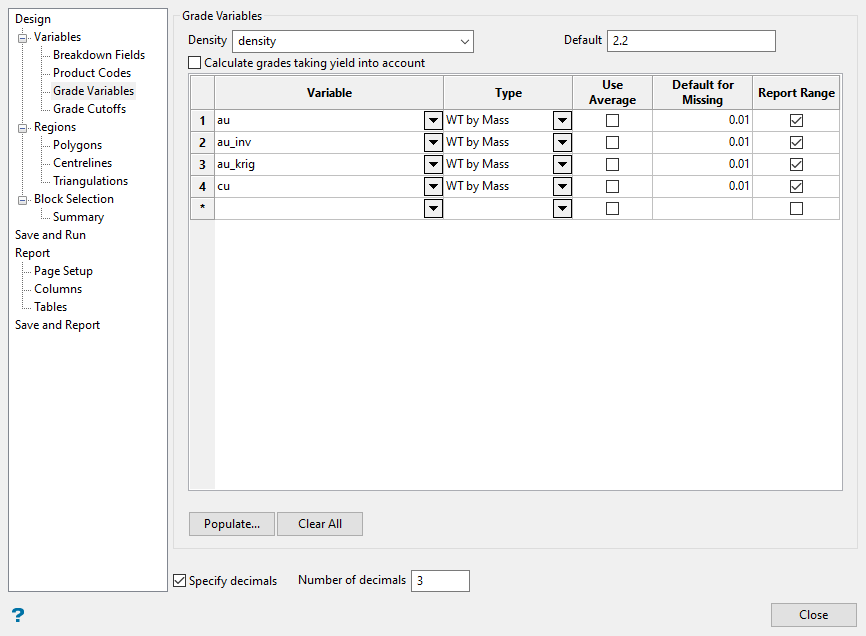Open the Density dropdown
Image resolution: width=866 pixels, height=636 pixels.
464,41
